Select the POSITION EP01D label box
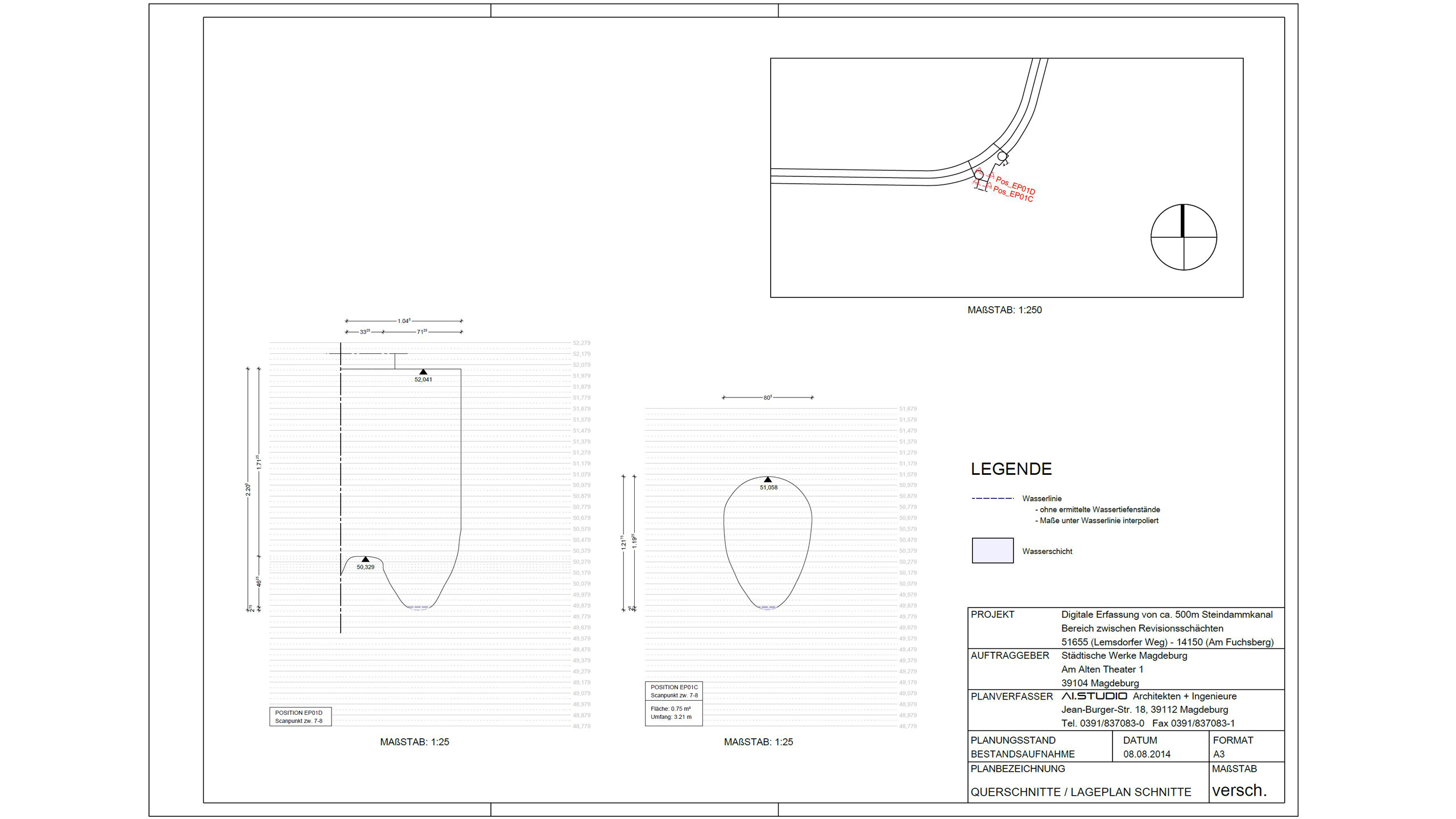1456x819 pixels. point(300,717)
